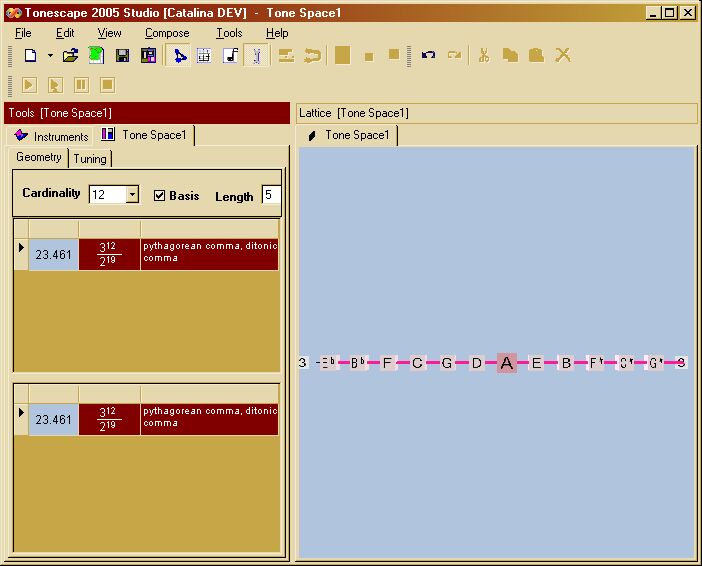Select the Tone Space1 tab in Tools panel

click(145, 135)
